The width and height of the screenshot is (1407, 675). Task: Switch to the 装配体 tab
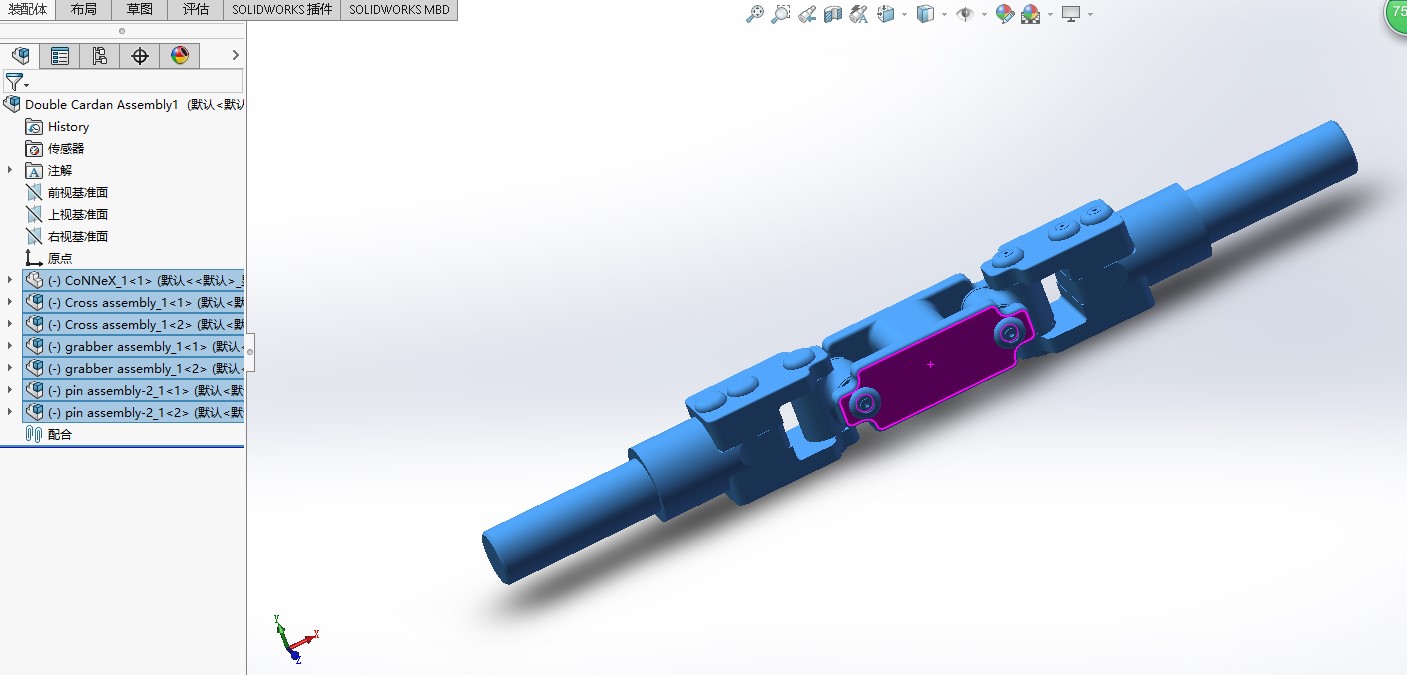tap(27, 10)
